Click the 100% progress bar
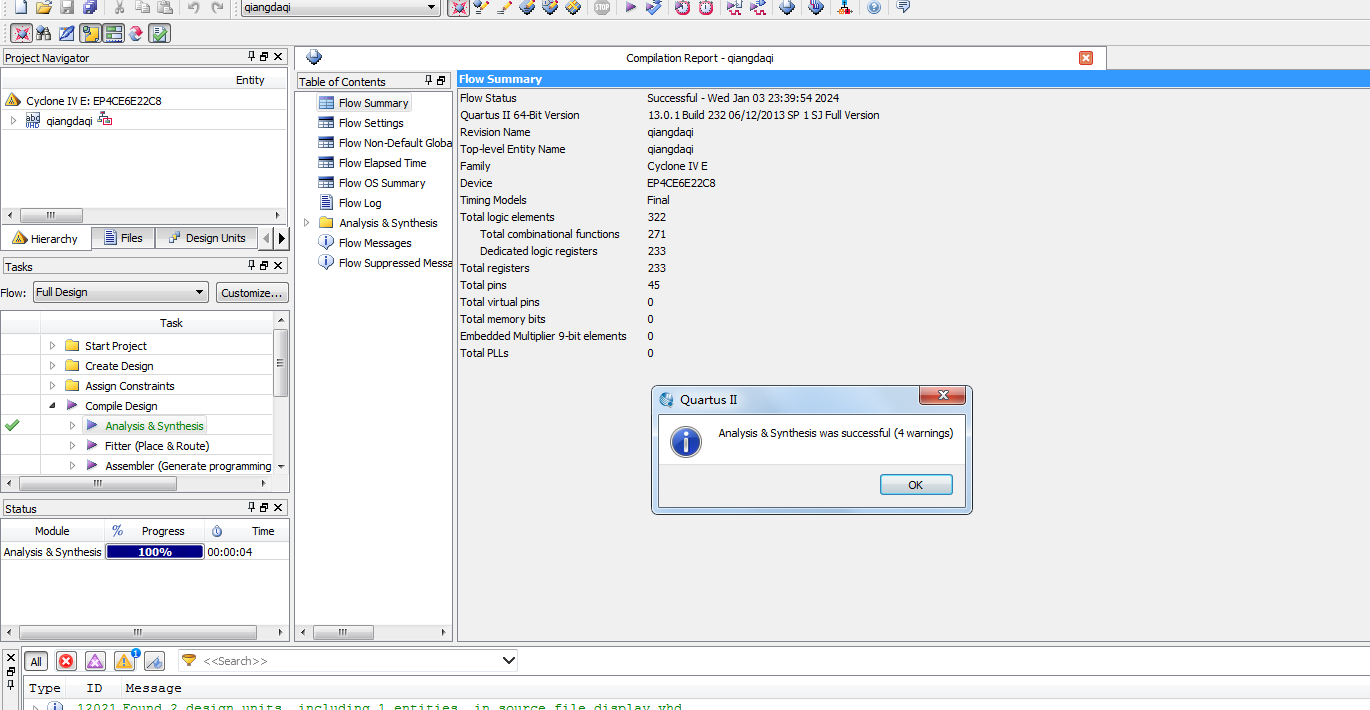1370x710 pixels. click(155, 551)
